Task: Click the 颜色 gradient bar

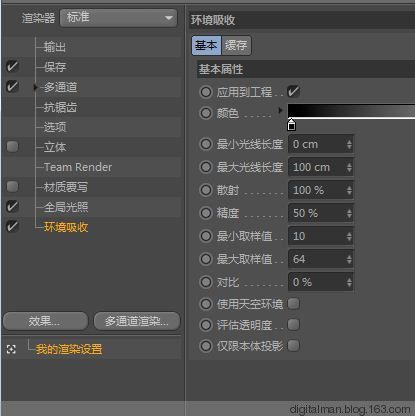Action: 351,111
